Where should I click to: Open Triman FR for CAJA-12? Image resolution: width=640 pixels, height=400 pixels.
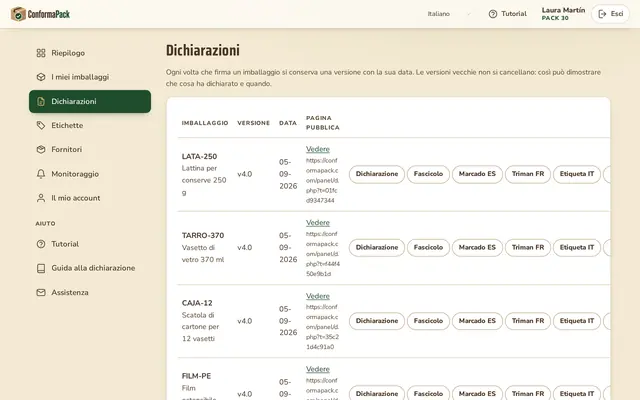point(528,321)
